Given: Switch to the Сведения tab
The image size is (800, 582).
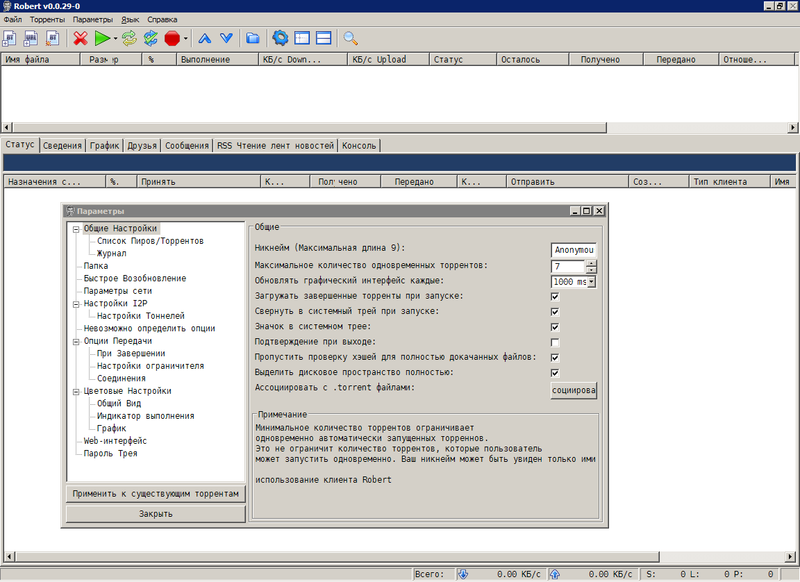Looking at the screenshot, I should coord(62,145).
